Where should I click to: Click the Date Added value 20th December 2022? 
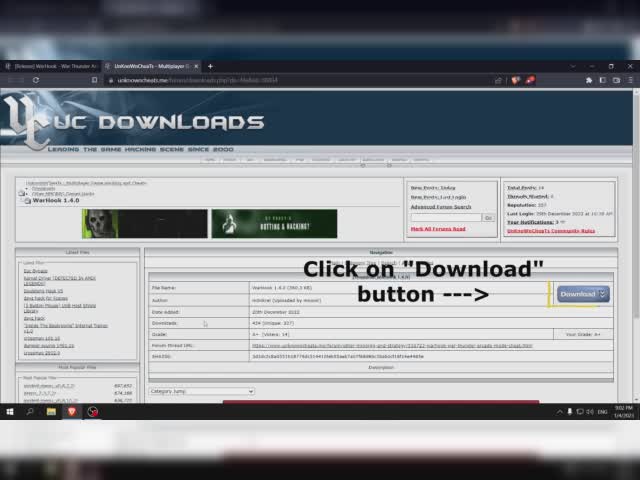[276, 312]
